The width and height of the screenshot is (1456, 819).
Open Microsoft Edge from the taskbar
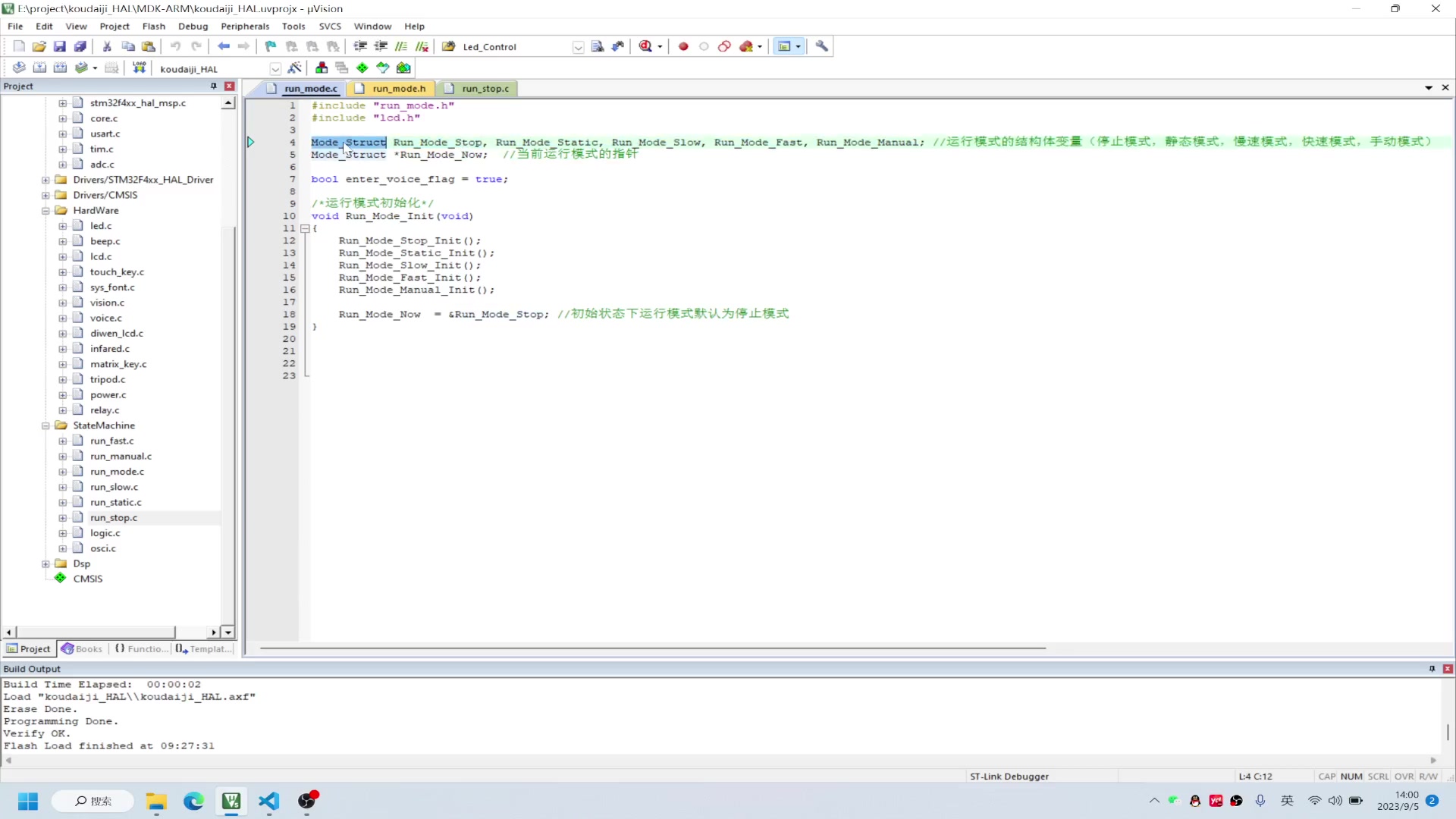[193, 801]
